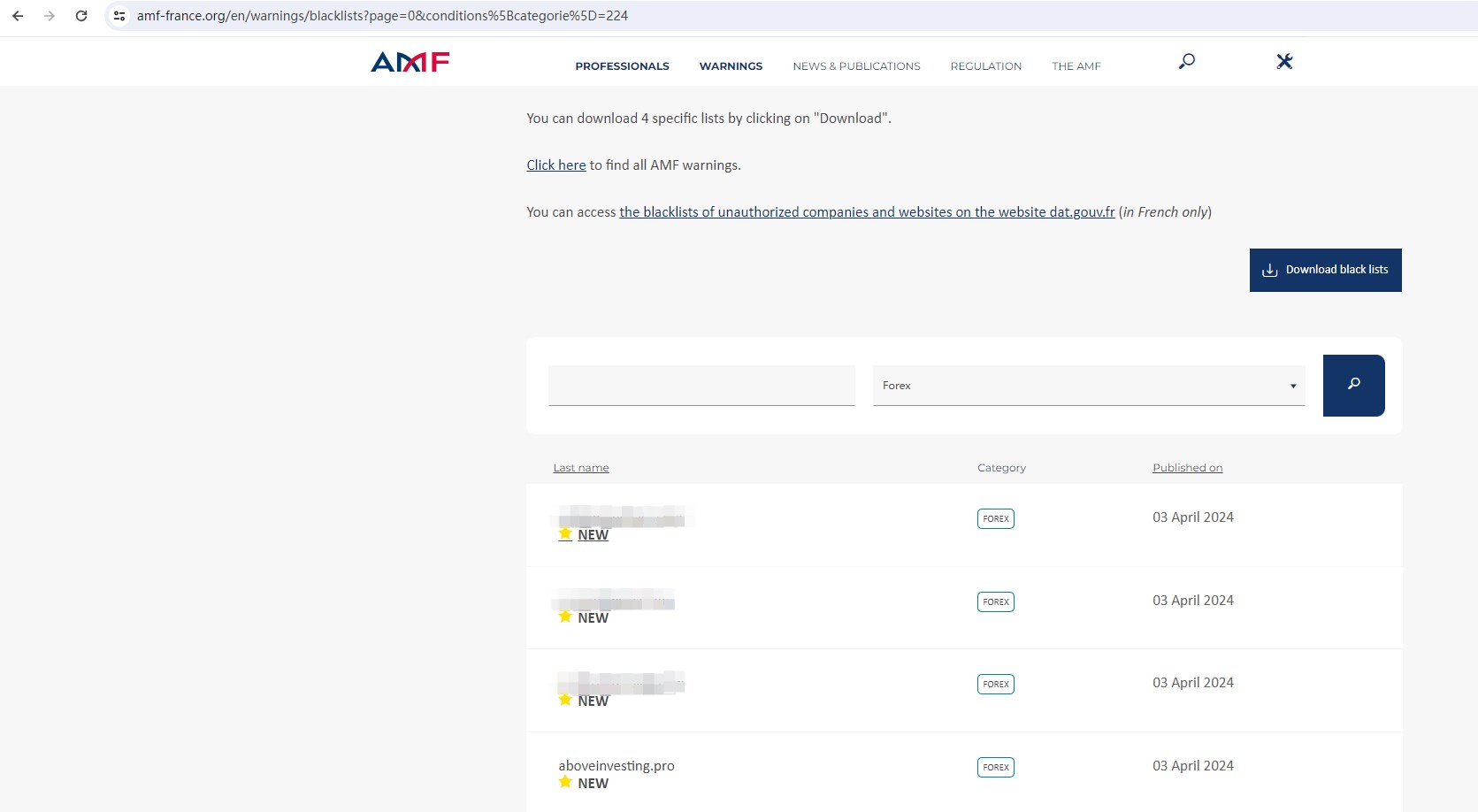Sort by Published on column
Screen dimensions: 1478x812
pos(1187,468)
